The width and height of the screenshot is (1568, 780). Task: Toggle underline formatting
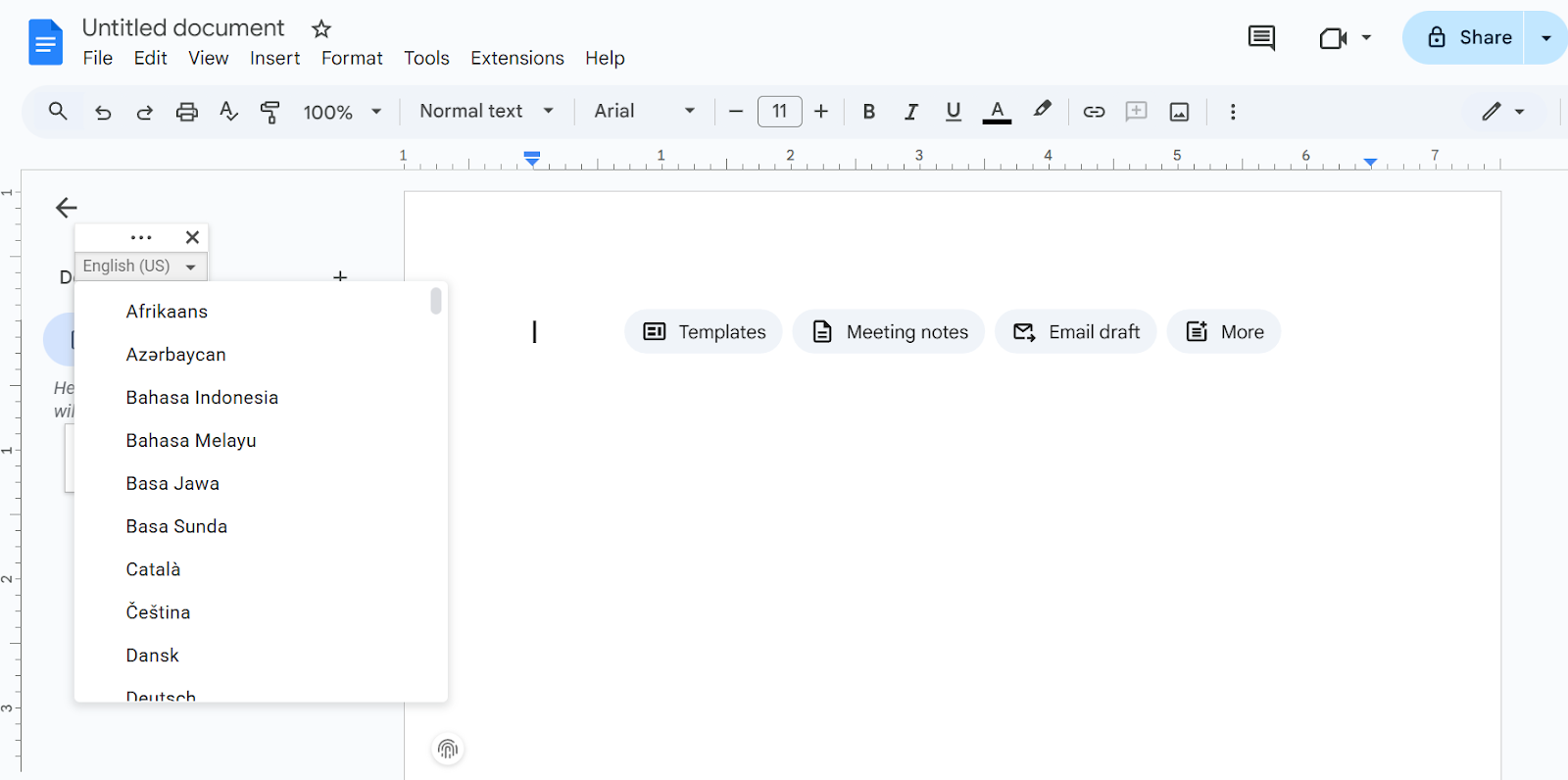(953, 112)
